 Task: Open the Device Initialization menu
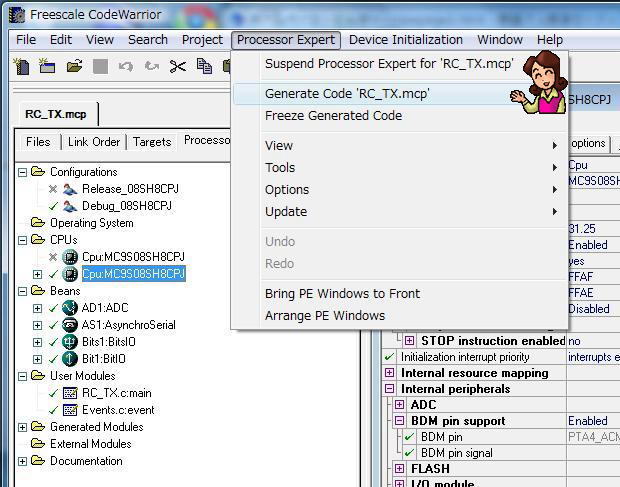[x=406, y=40]
